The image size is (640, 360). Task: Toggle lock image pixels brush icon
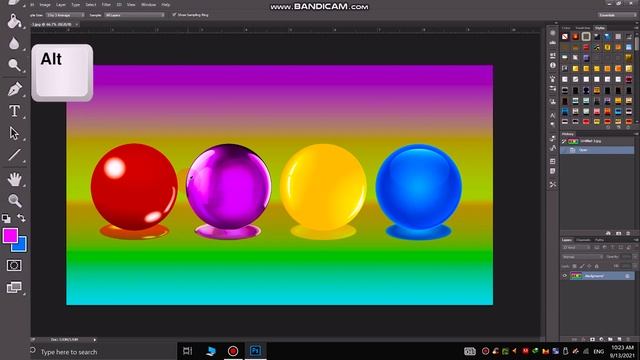pos(582,266)
